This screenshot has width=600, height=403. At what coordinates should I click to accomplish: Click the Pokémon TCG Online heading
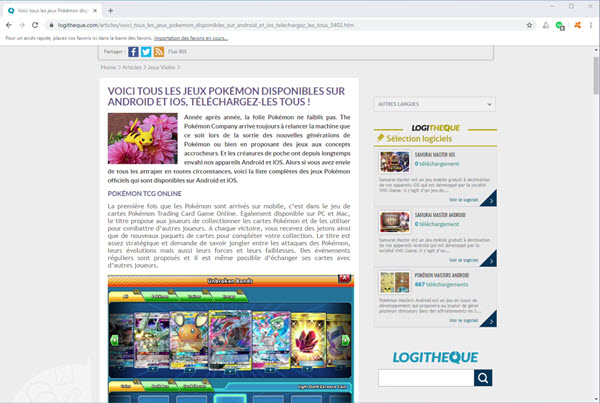[145, 194]
